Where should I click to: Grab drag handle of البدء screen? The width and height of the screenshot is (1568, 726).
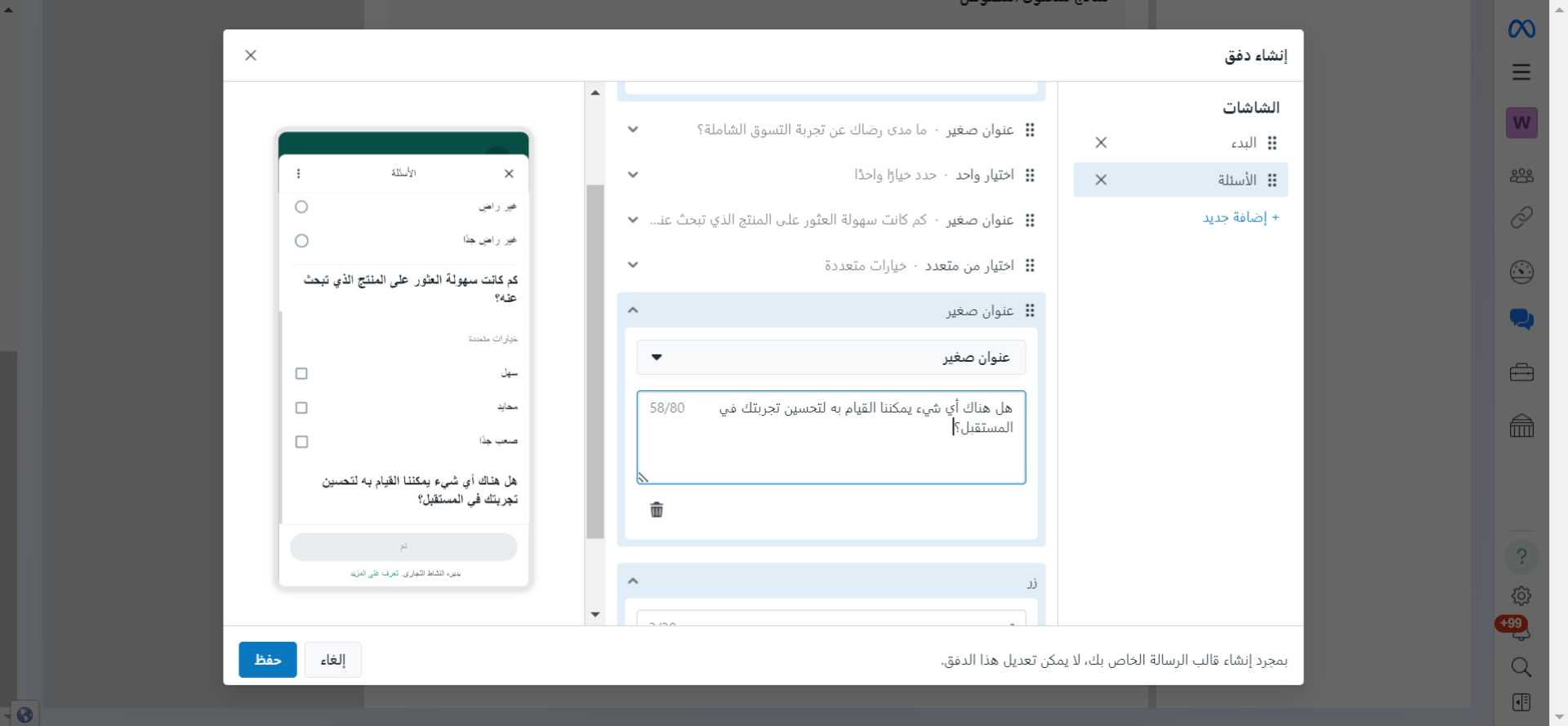(x=1272, y=143)
